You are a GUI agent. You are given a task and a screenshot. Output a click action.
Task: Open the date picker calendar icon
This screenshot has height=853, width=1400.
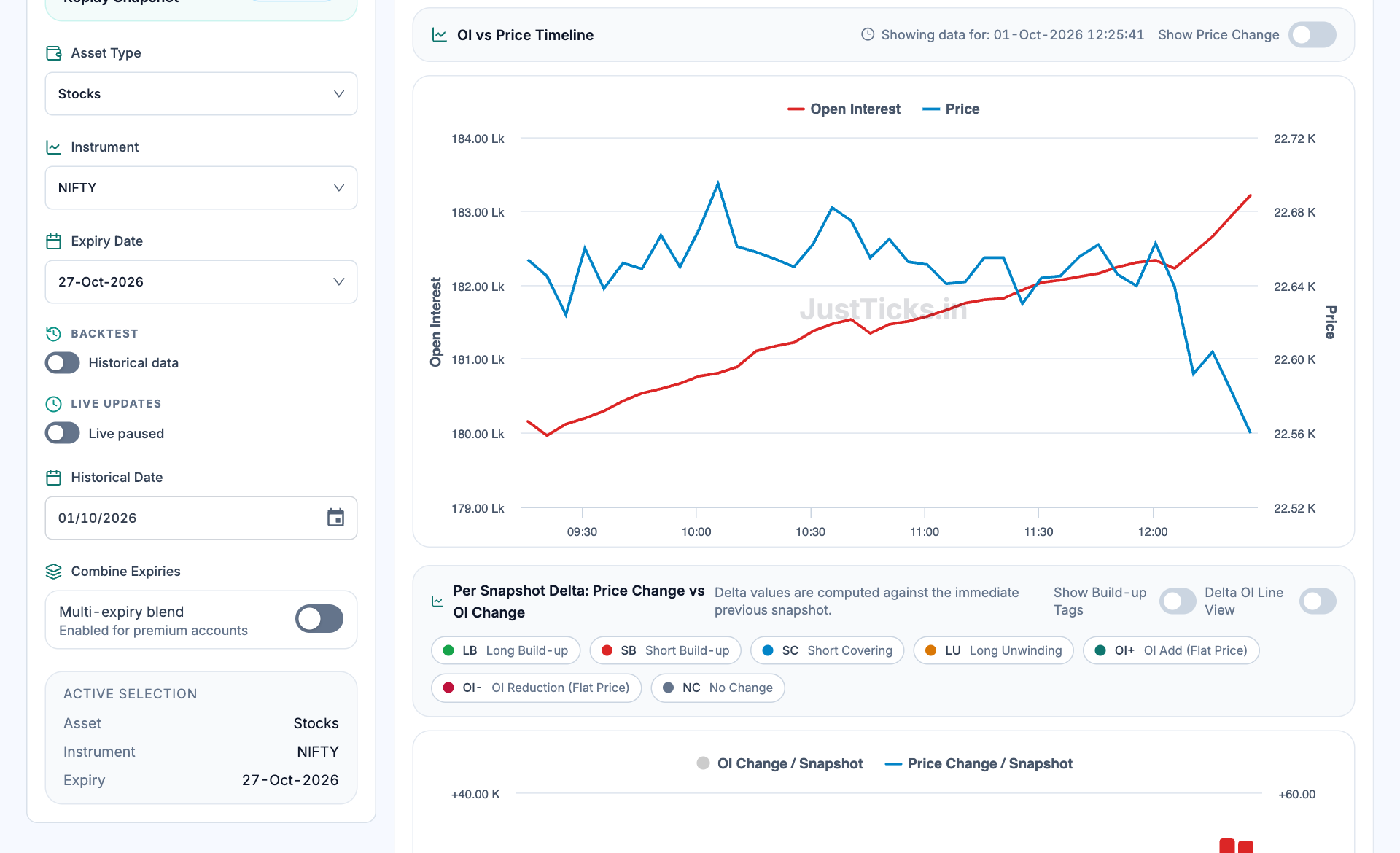click(x=335, y=518)
